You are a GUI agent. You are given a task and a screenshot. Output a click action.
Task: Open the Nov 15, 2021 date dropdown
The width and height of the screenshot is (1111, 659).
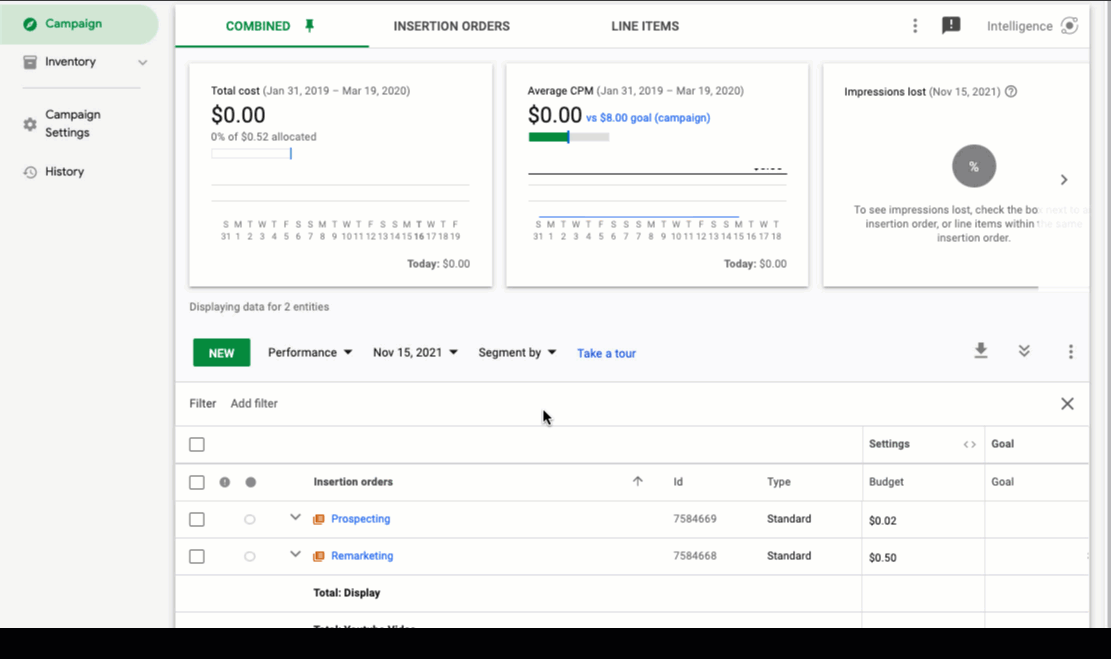(x=414, y=351)
